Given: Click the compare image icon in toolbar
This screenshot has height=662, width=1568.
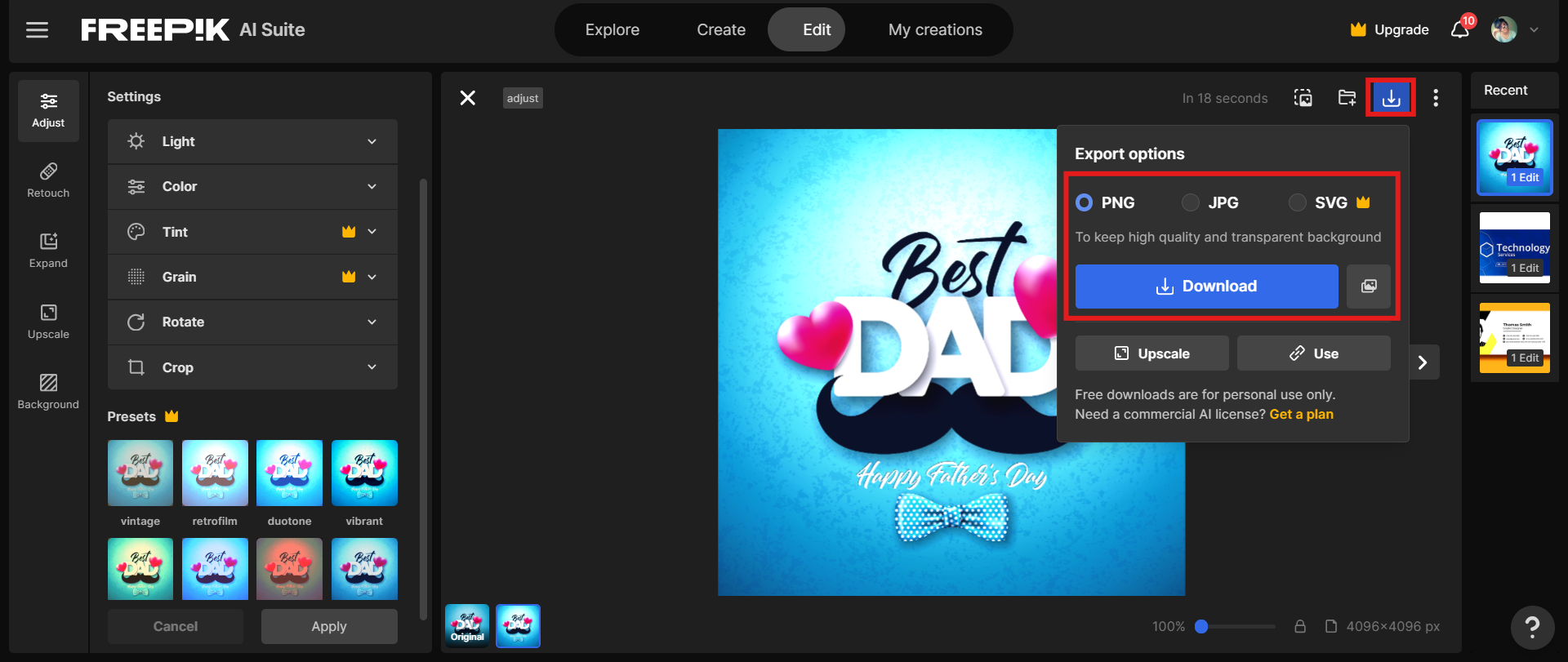Looking at the screenshot, I should [1303, 98].
